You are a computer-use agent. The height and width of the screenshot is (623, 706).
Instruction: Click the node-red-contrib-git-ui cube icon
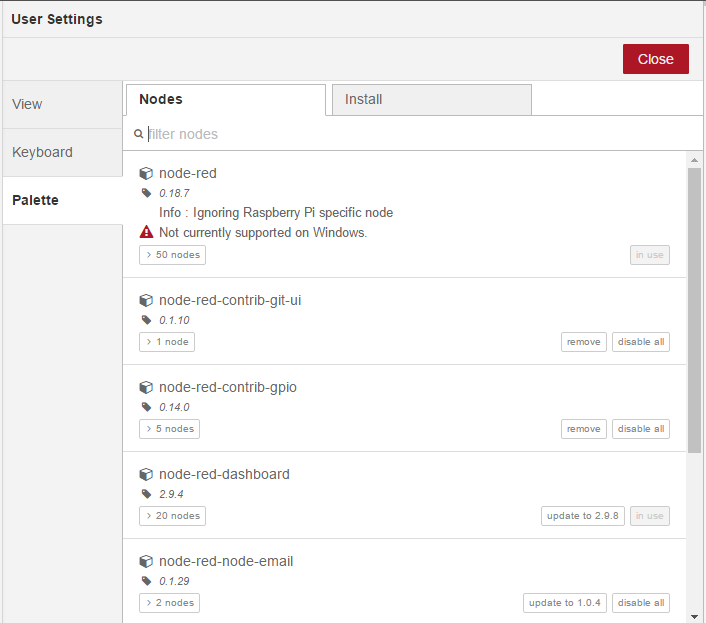[x=146, y=300]
